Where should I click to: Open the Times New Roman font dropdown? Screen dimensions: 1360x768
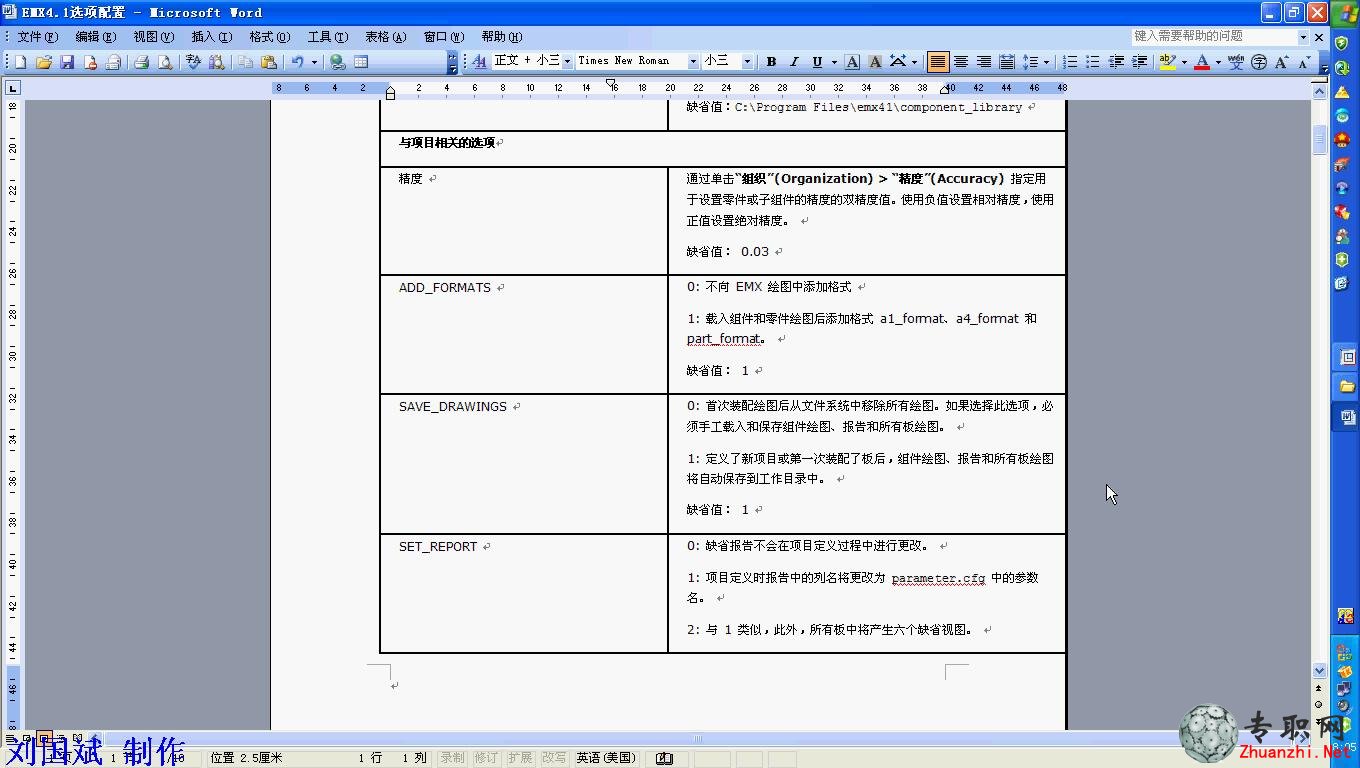pos(693,62)
